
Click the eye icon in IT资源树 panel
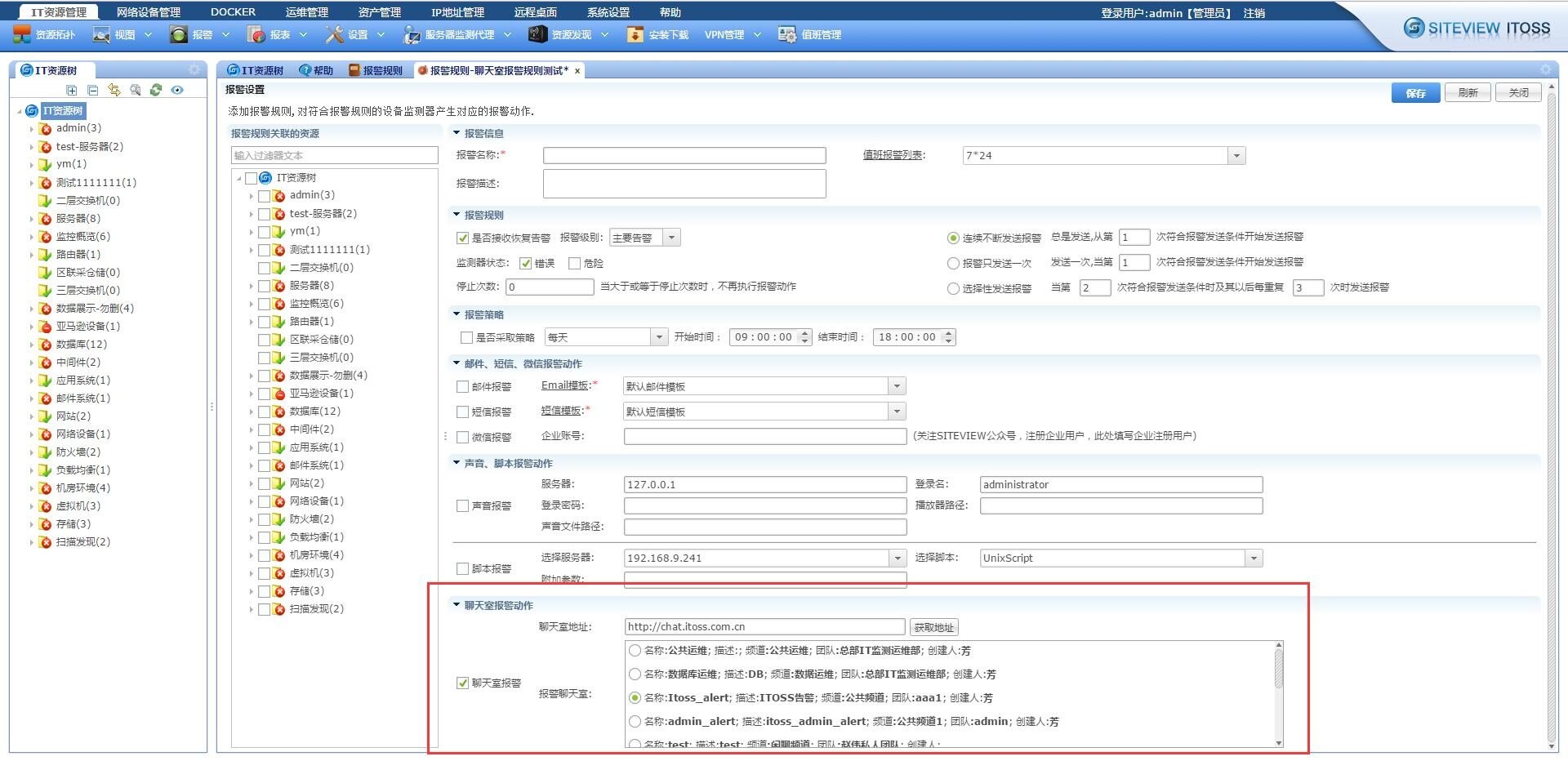point(177,90)
